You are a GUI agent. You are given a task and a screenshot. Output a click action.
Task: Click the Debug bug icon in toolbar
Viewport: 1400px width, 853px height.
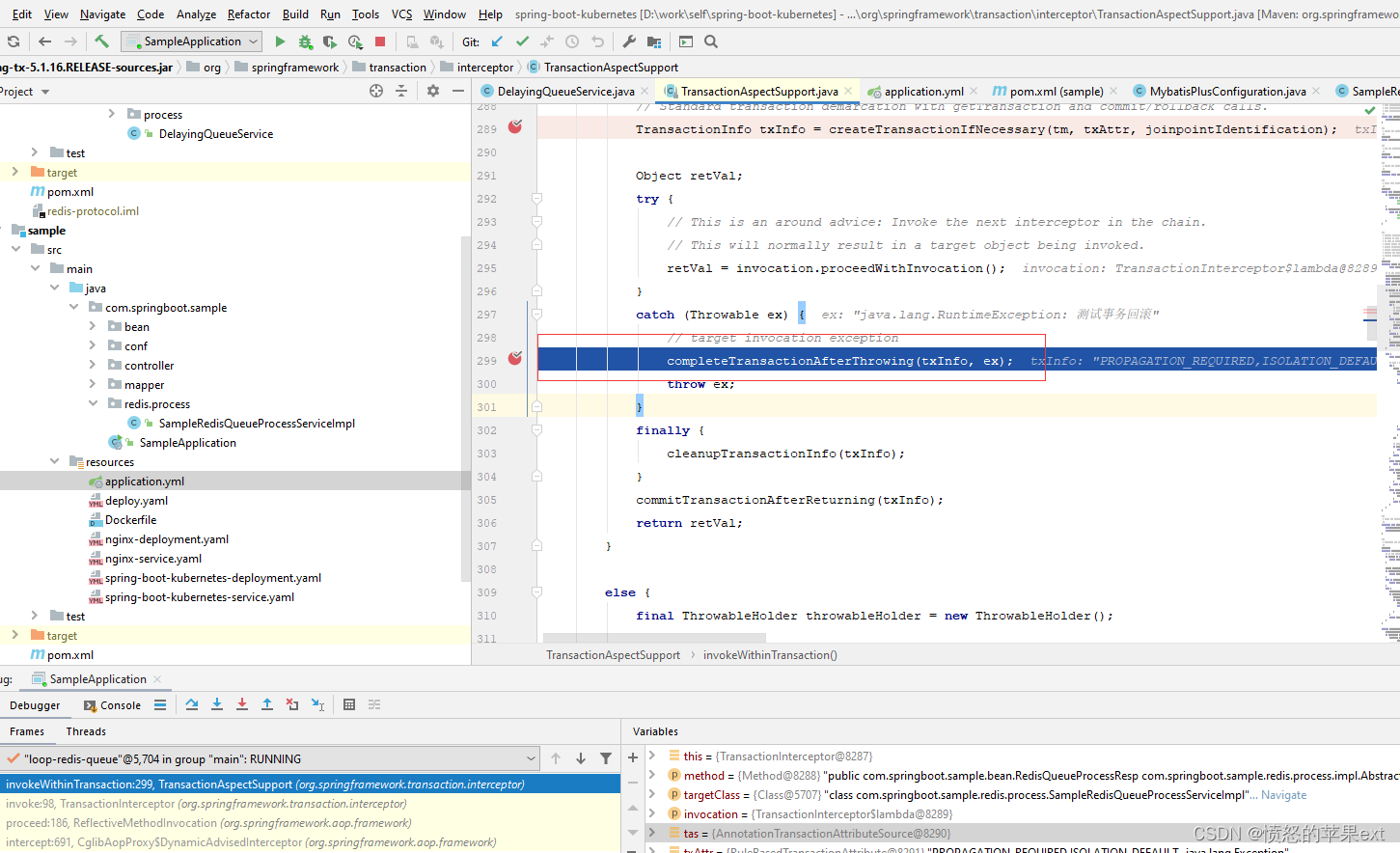pos(305,41)
